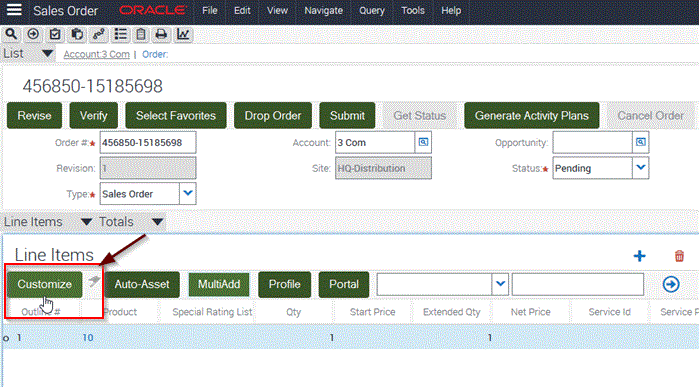Click the Service Id column header

coord(609,312)
